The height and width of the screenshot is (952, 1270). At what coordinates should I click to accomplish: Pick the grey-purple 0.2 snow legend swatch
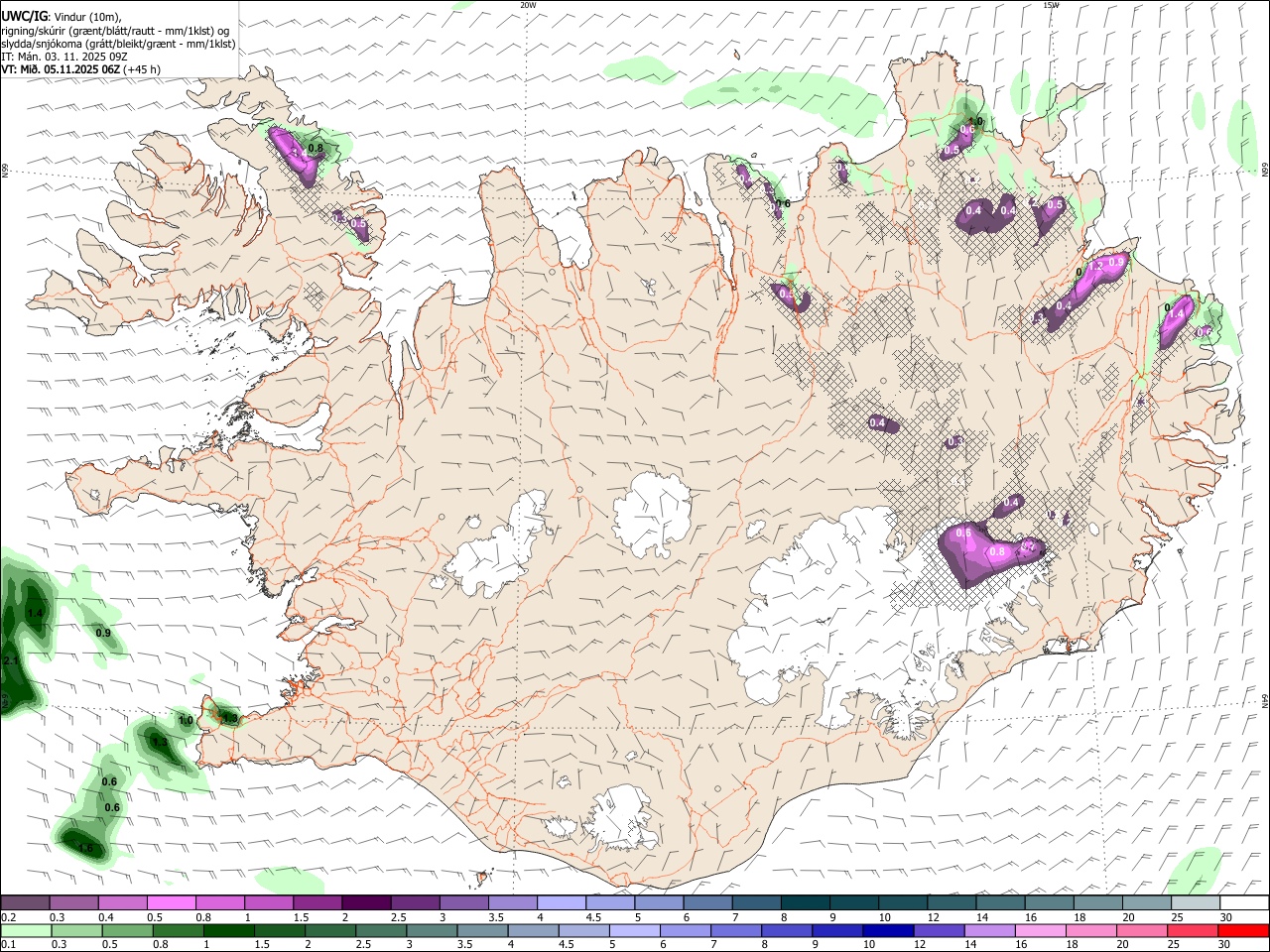pyautogui.click(x=25, y=902)
